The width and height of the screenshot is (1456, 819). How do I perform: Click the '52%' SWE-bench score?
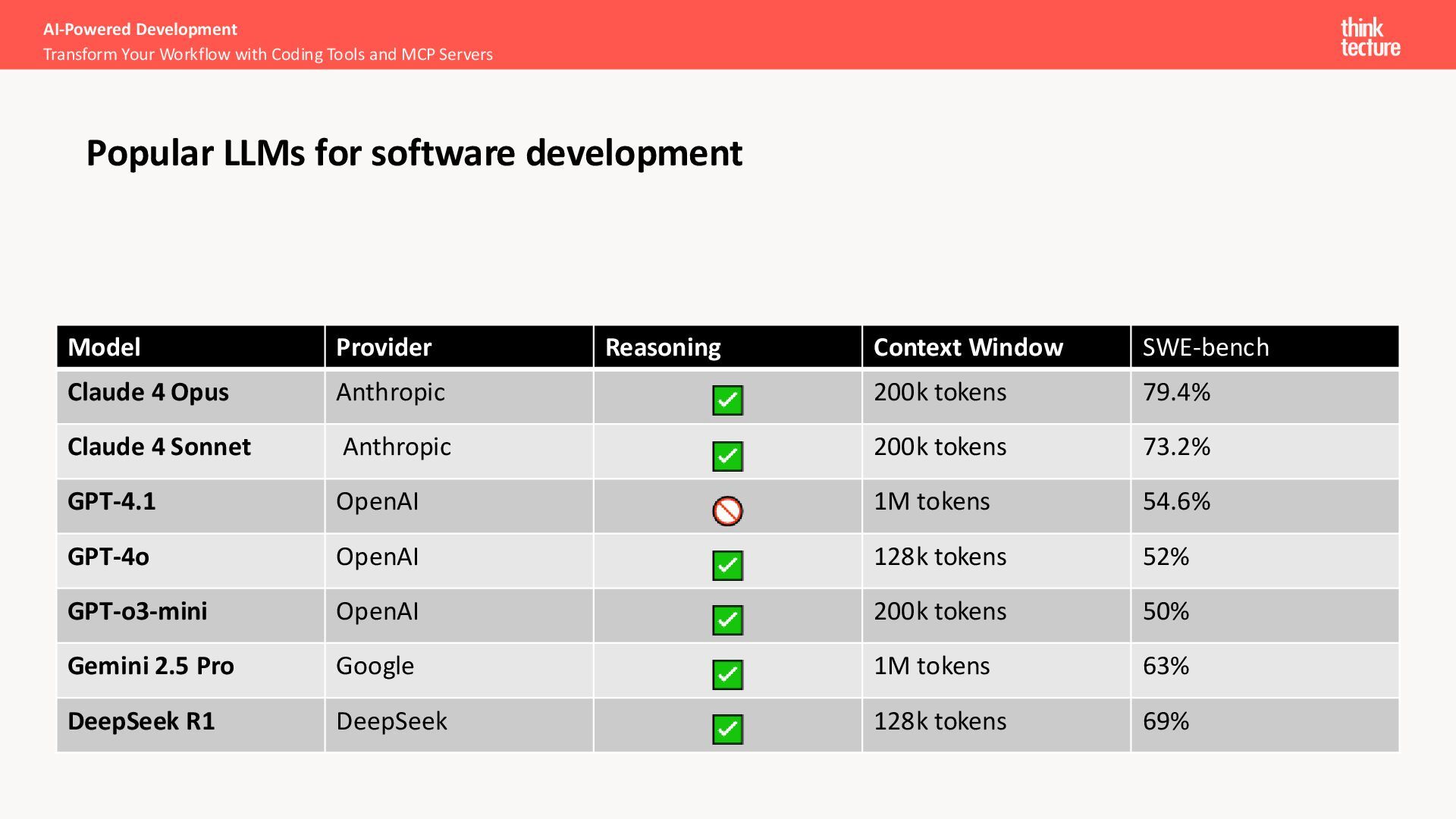pyautogui.click(x=1166, y=557)
